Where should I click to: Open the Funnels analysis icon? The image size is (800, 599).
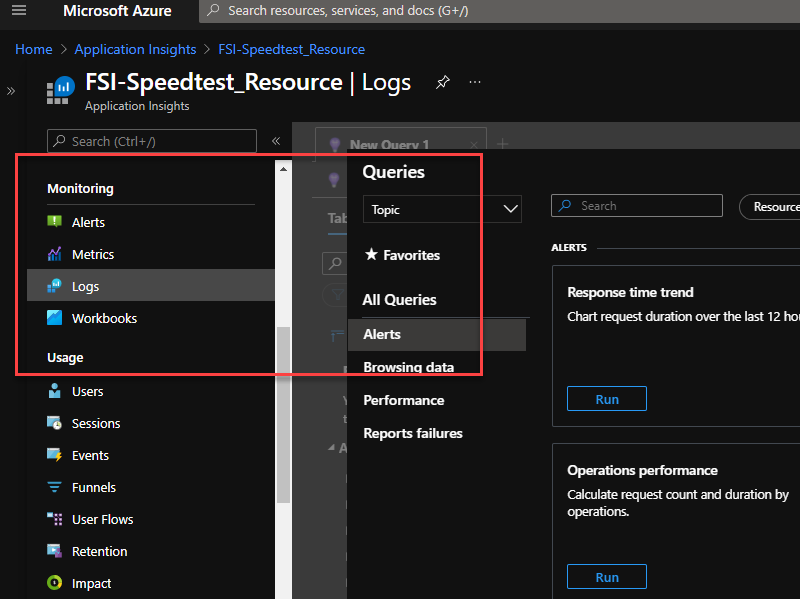coord(57,487)
